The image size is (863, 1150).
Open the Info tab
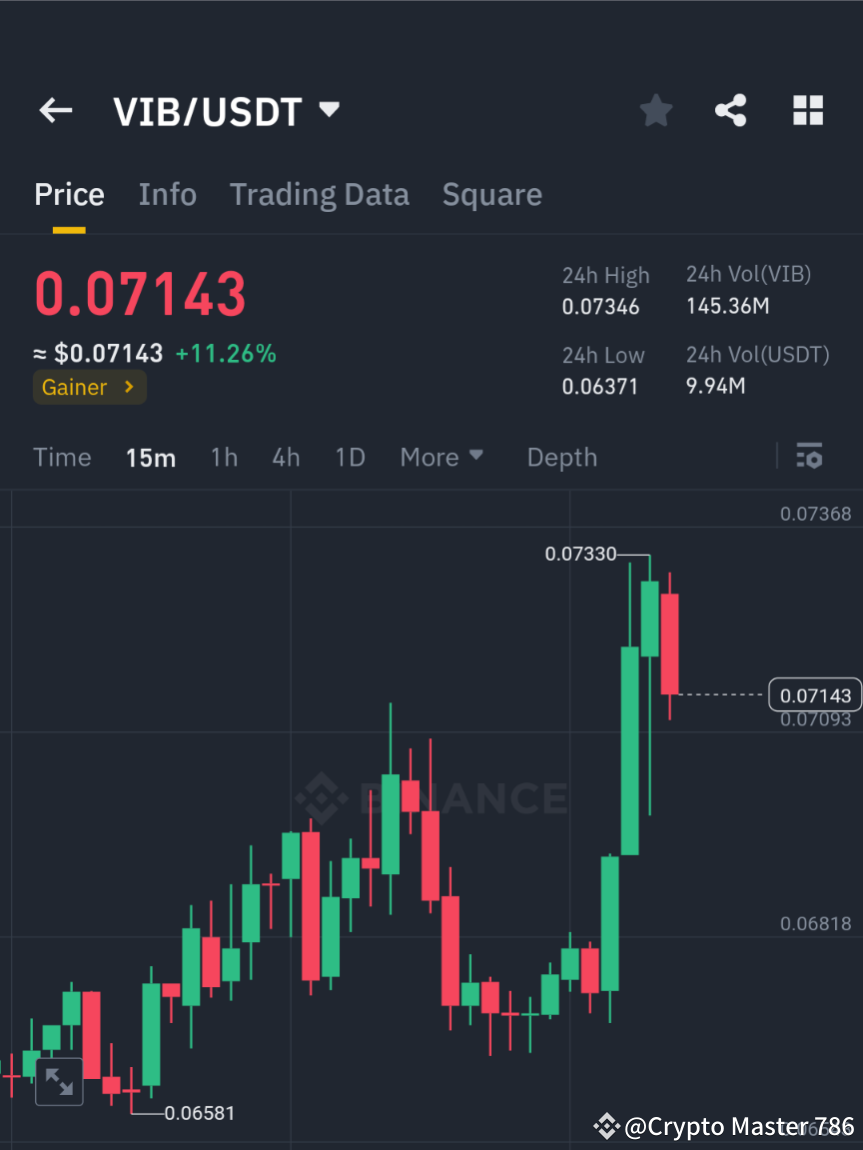[167, 194]
